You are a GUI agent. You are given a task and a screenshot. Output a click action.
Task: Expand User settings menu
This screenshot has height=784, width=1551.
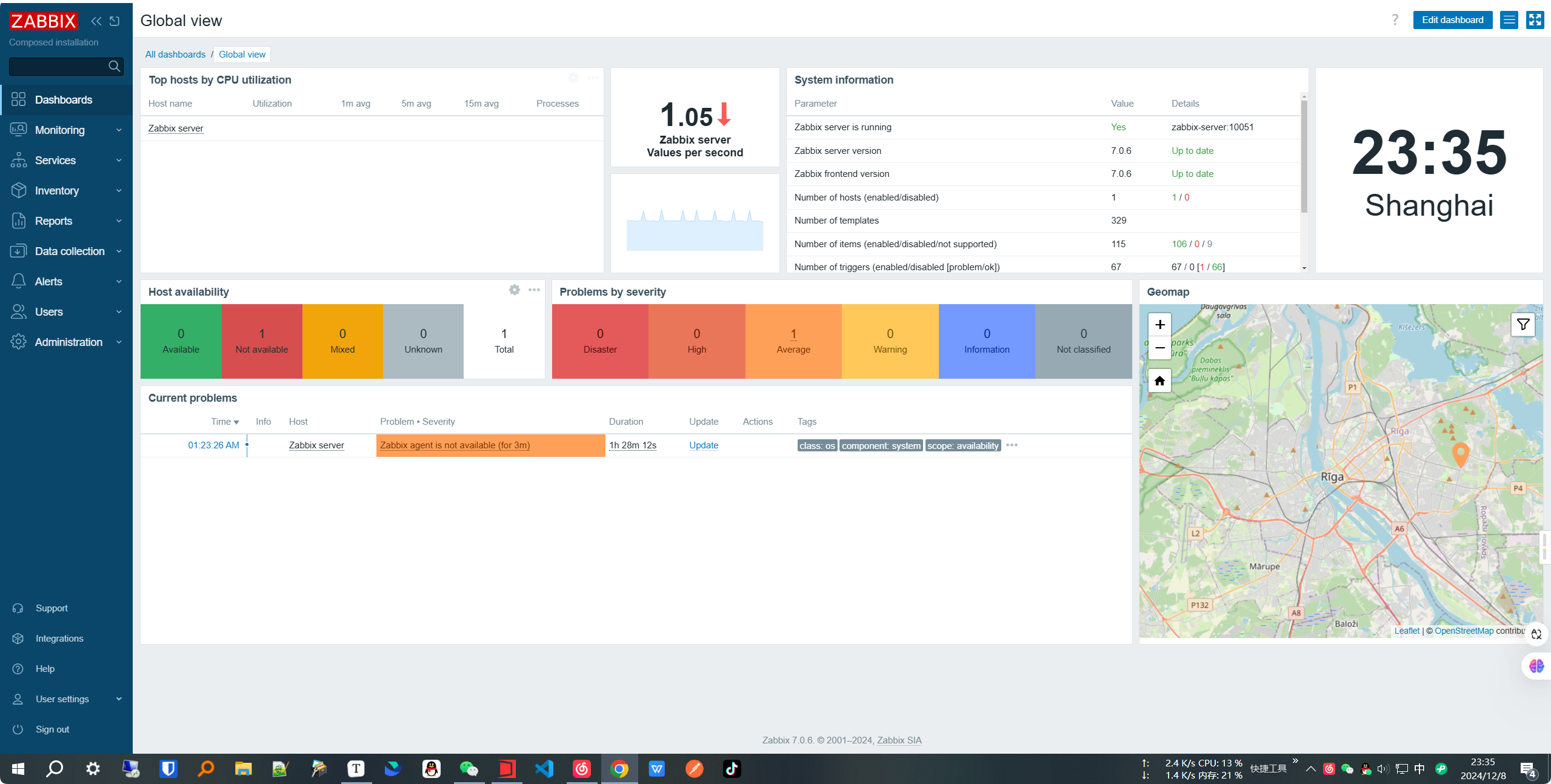[67, 699]
